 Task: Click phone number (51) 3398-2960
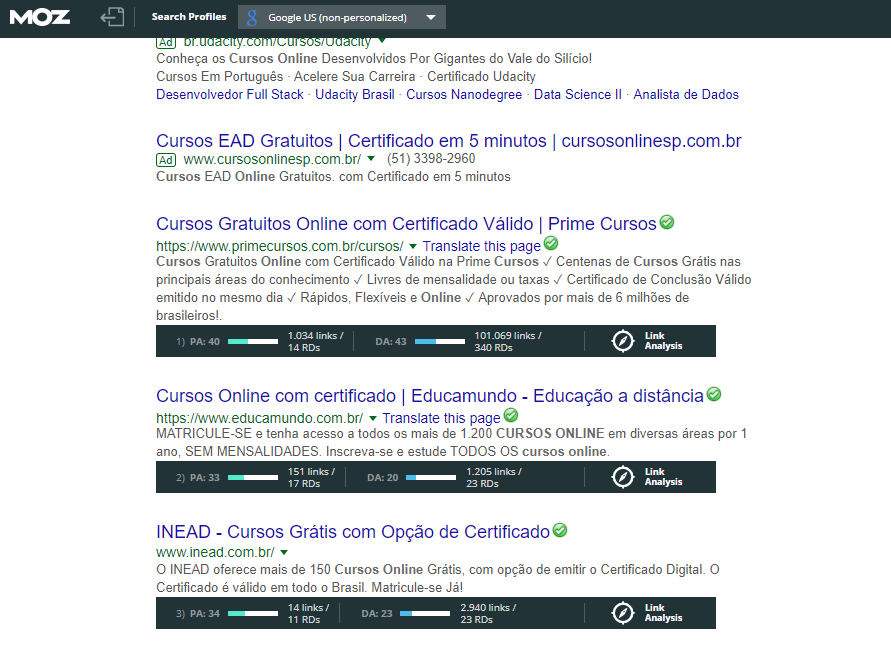pos(431,159)
